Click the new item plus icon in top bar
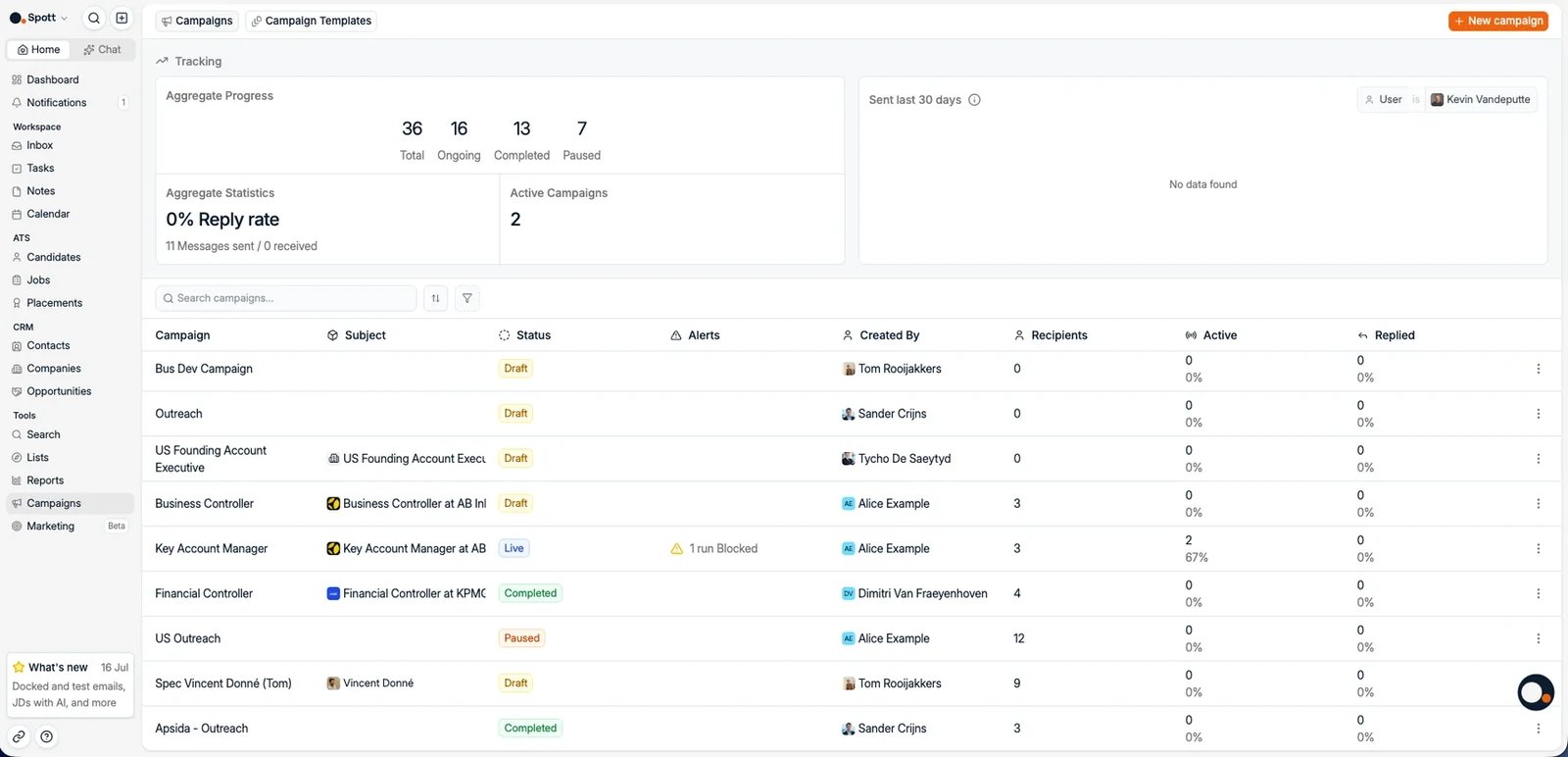 122,18
